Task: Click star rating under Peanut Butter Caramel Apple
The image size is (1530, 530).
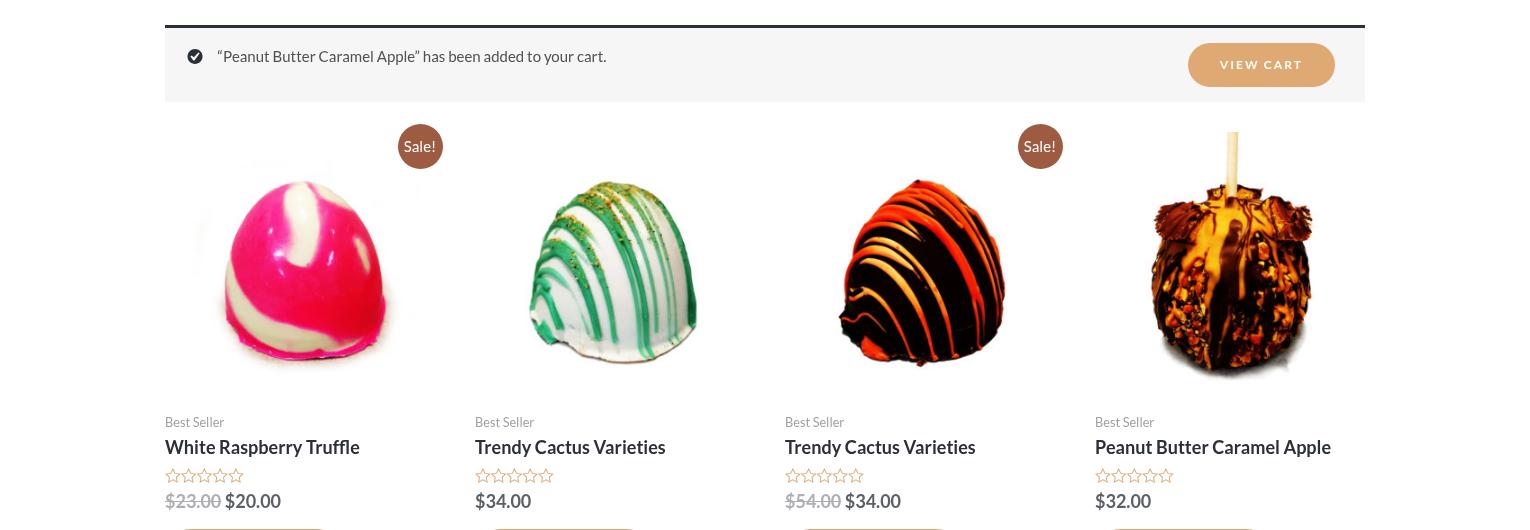Action: coord(1134,476)
